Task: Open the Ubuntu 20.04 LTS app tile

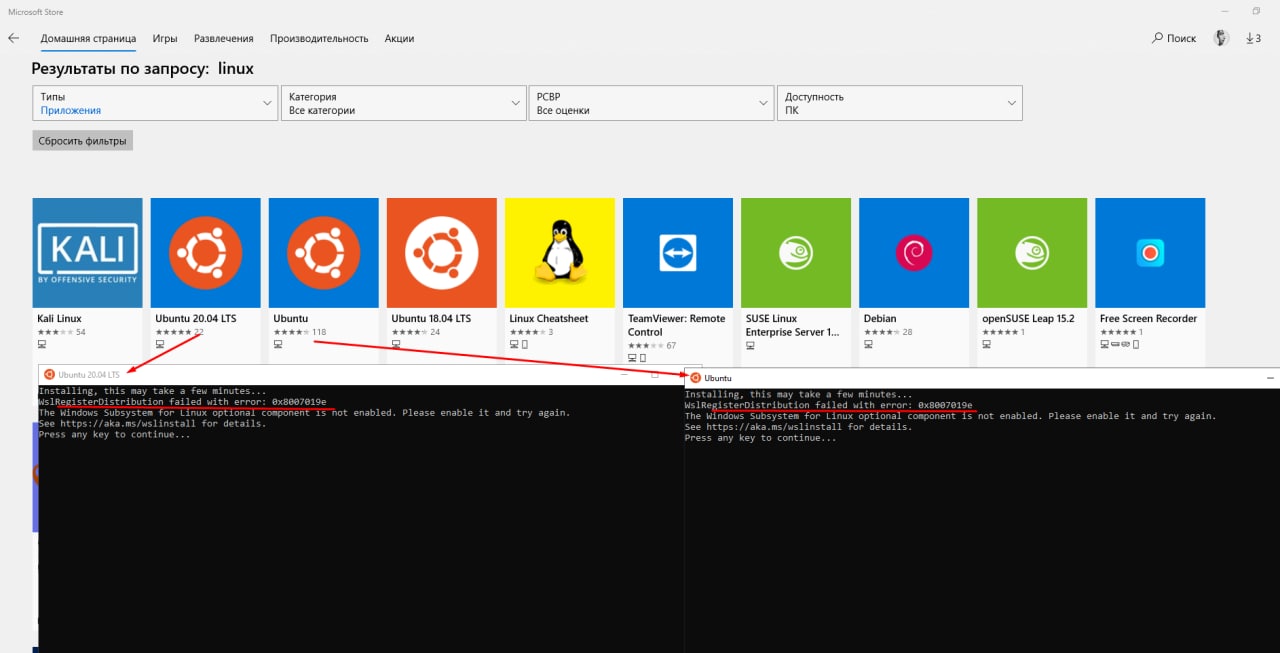Action: click(205, 252)
